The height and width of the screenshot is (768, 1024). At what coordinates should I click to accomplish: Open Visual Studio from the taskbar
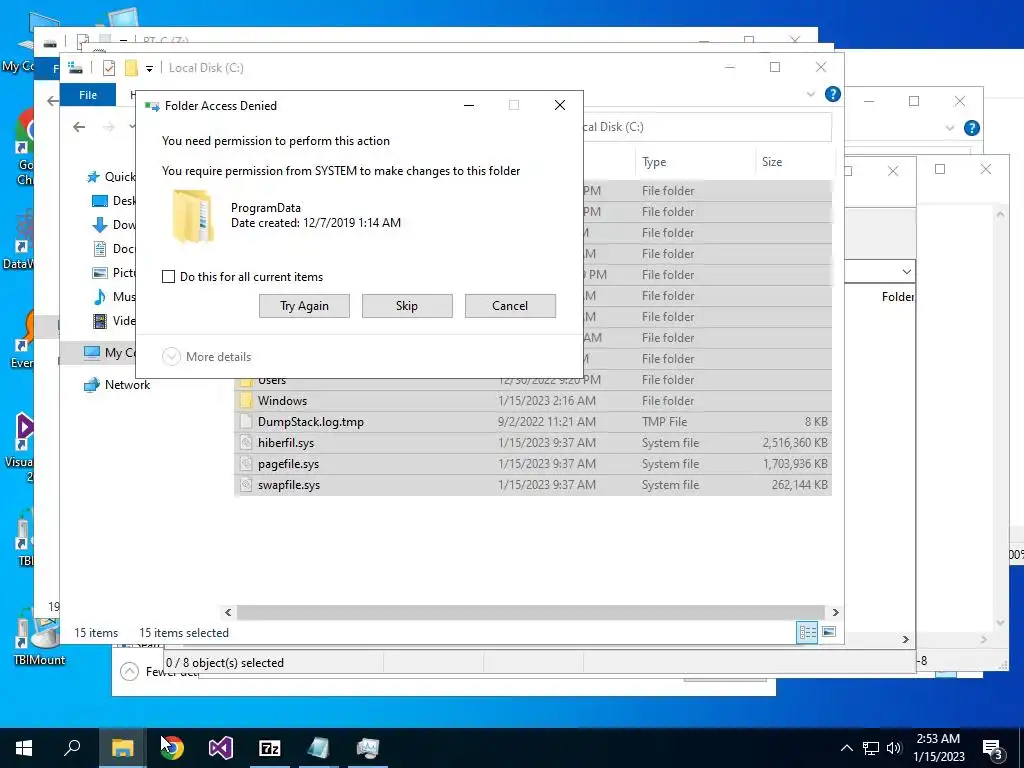tap(221, 748)
